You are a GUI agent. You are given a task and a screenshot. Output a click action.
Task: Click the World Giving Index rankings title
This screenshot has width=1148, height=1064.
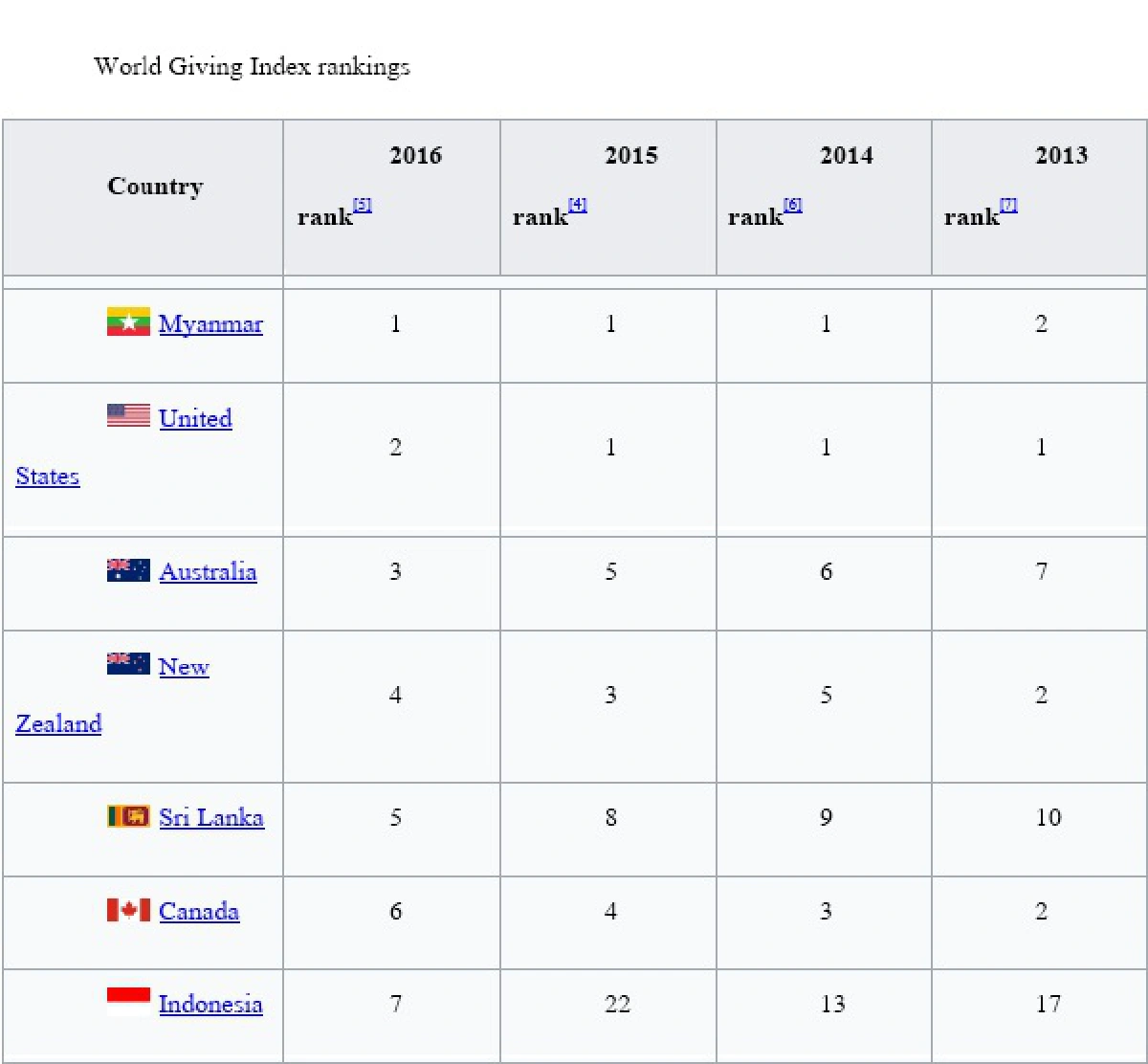coord(252,67)
